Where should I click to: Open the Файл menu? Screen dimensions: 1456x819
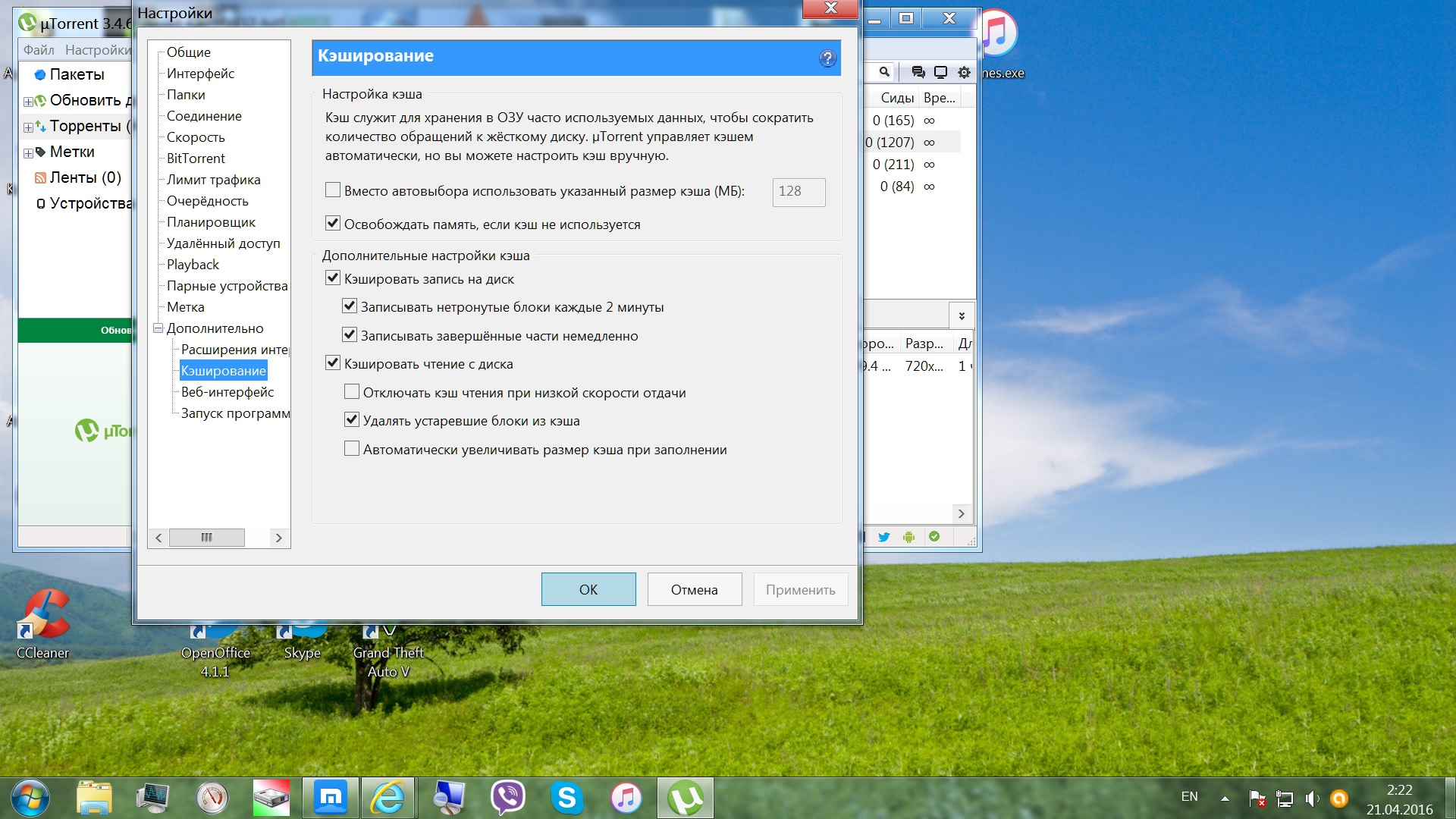point(39,50)
